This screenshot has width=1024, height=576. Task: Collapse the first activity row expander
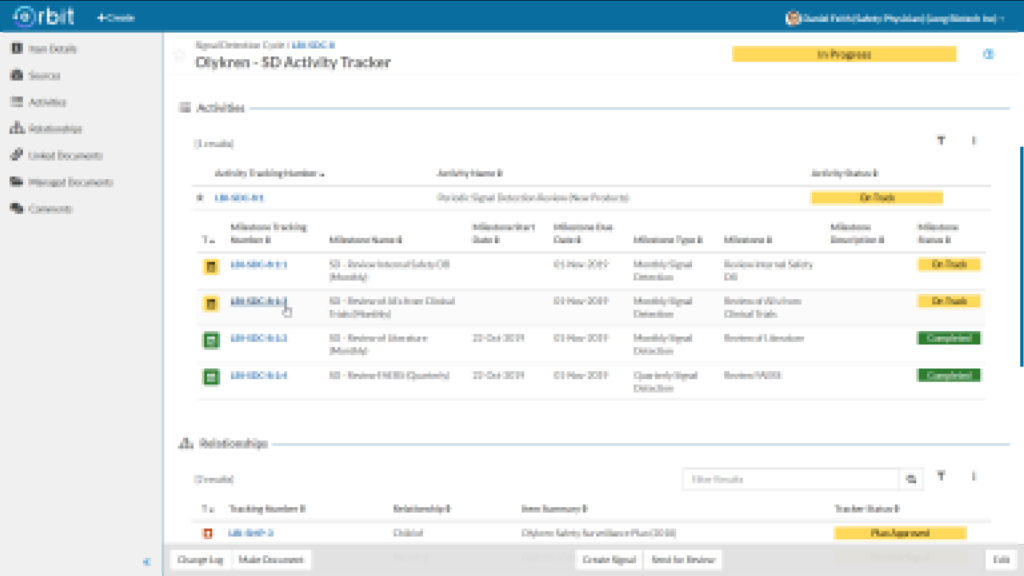tap(200, 197)
